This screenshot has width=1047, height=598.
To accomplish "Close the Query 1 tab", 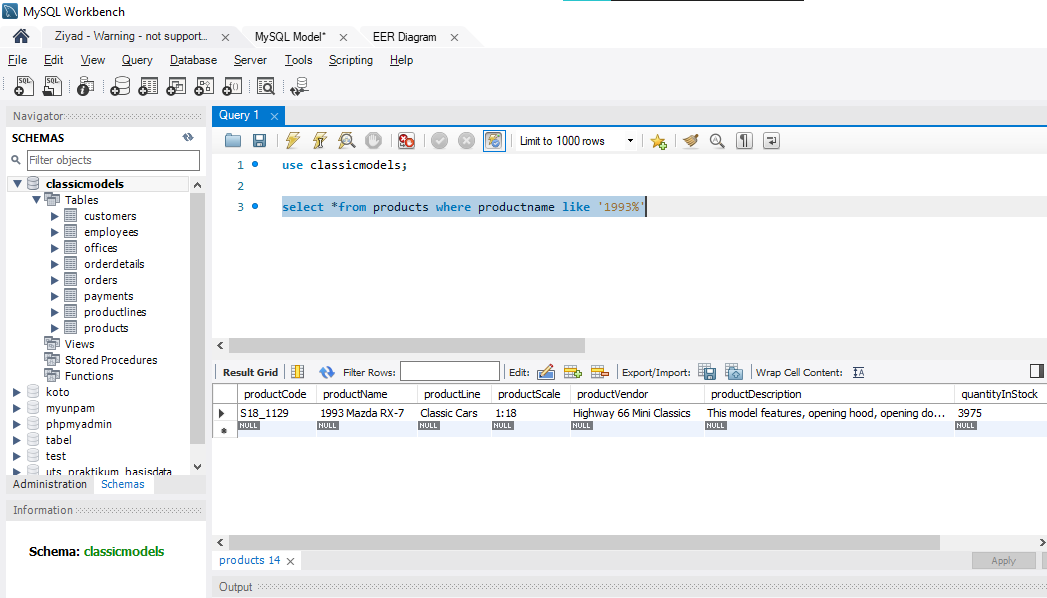I will point(274,116).
